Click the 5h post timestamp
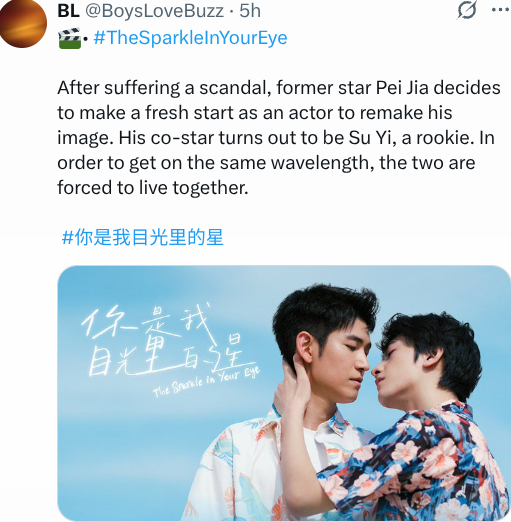 [250, 11]
